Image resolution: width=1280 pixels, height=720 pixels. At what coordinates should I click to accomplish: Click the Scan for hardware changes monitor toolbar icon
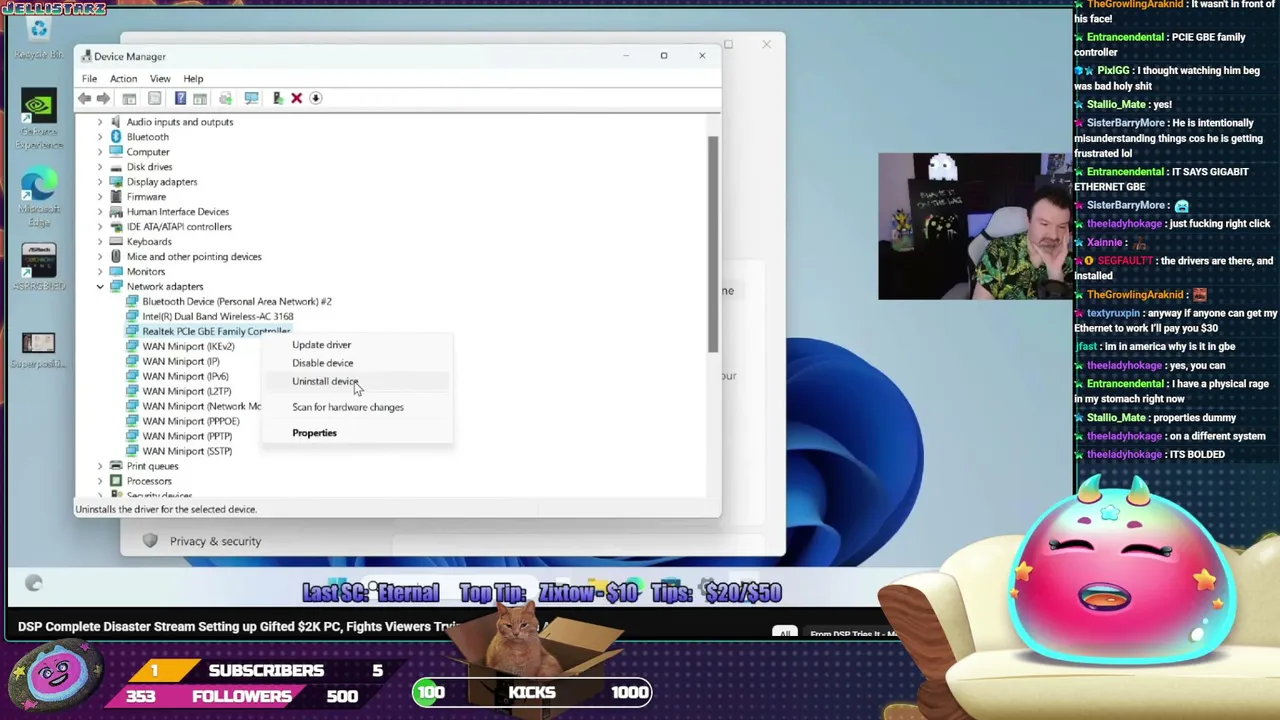251,98
